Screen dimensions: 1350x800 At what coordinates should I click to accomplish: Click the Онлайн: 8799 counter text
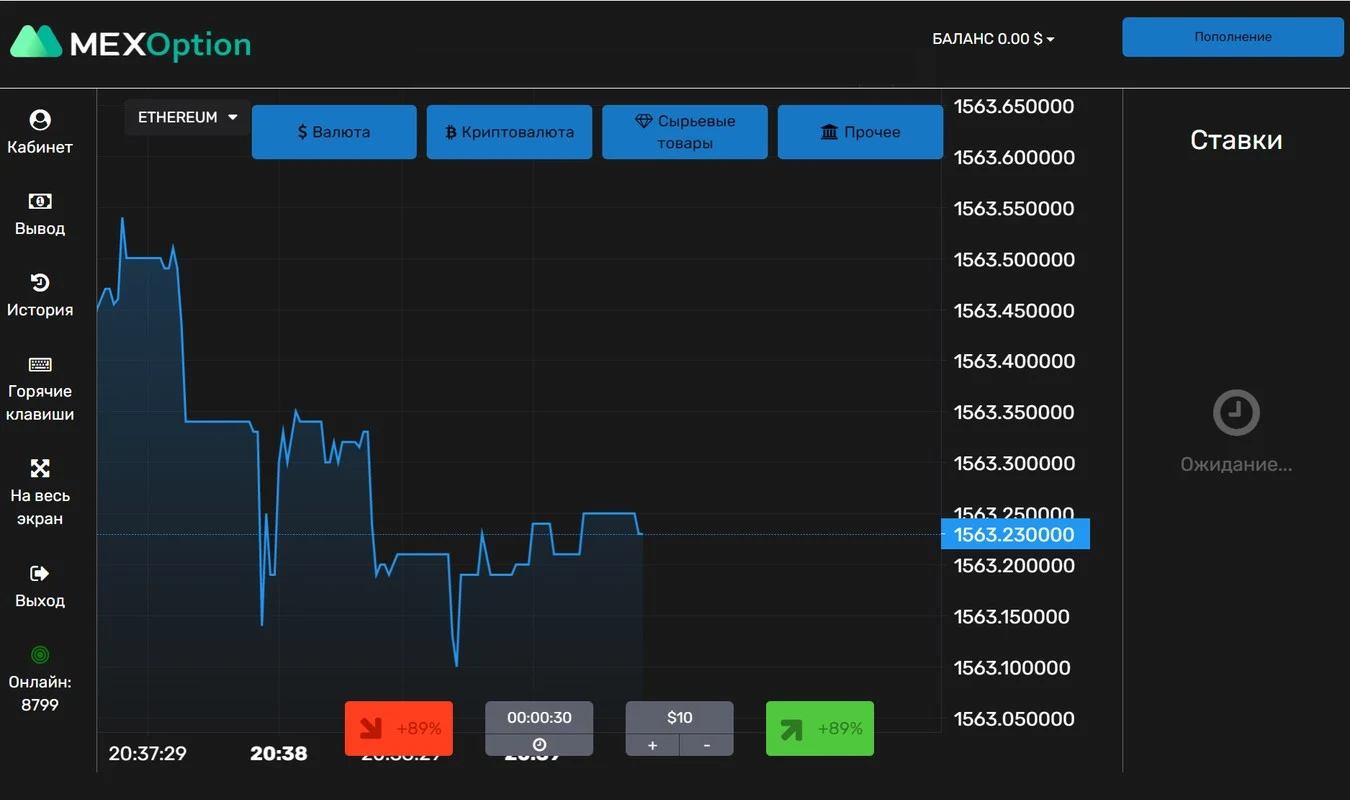pyautogui.click(x=40, y=693)
